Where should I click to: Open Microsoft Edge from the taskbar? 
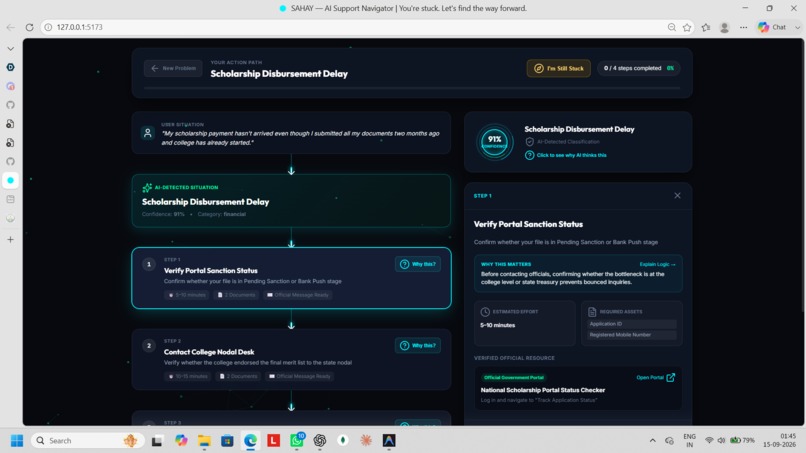pyautogui.click(x=250, y=441)
